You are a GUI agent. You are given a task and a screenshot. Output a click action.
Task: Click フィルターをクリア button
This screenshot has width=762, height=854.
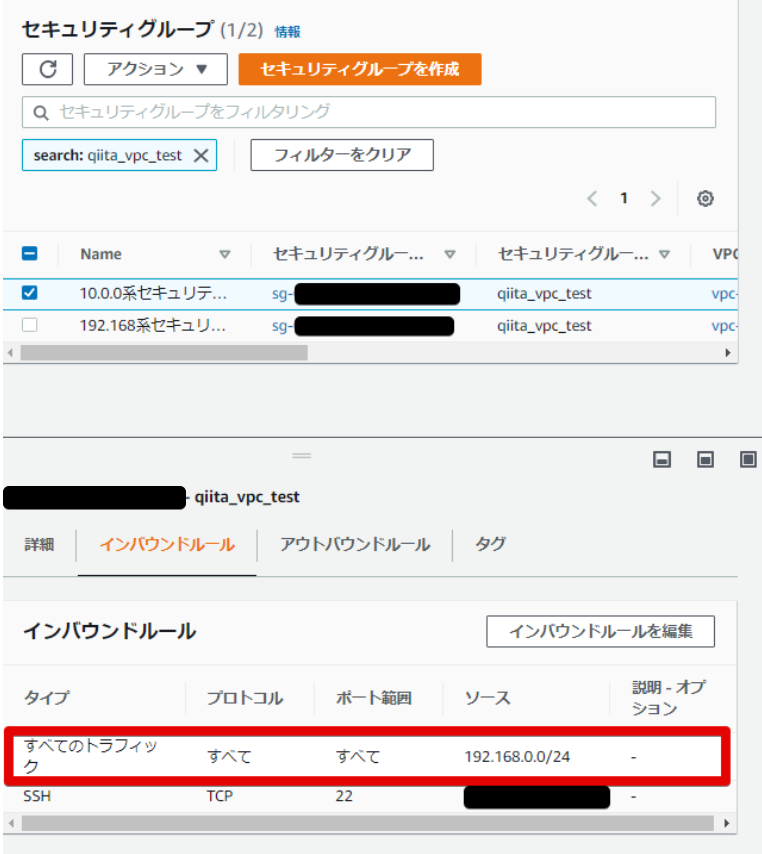pyautogui.click(x=342, y=155)
